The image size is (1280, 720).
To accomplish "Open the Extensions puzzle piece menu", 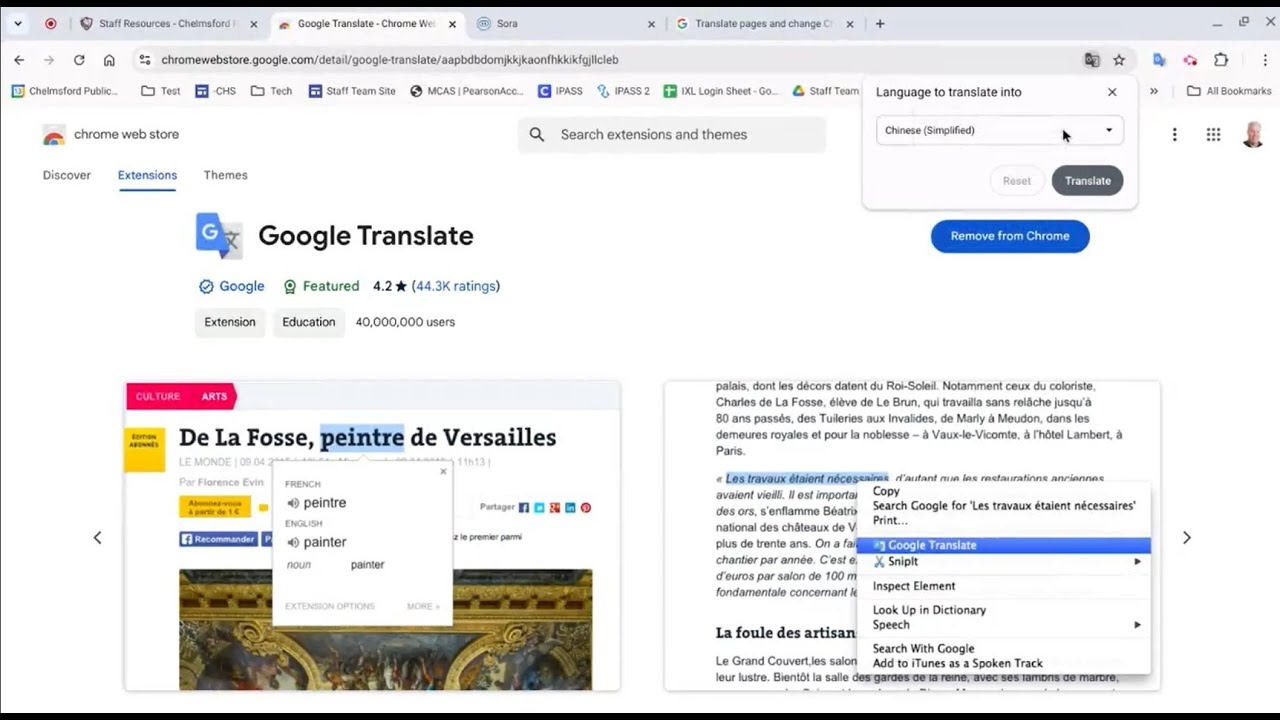I will [x=1221, y=60].
